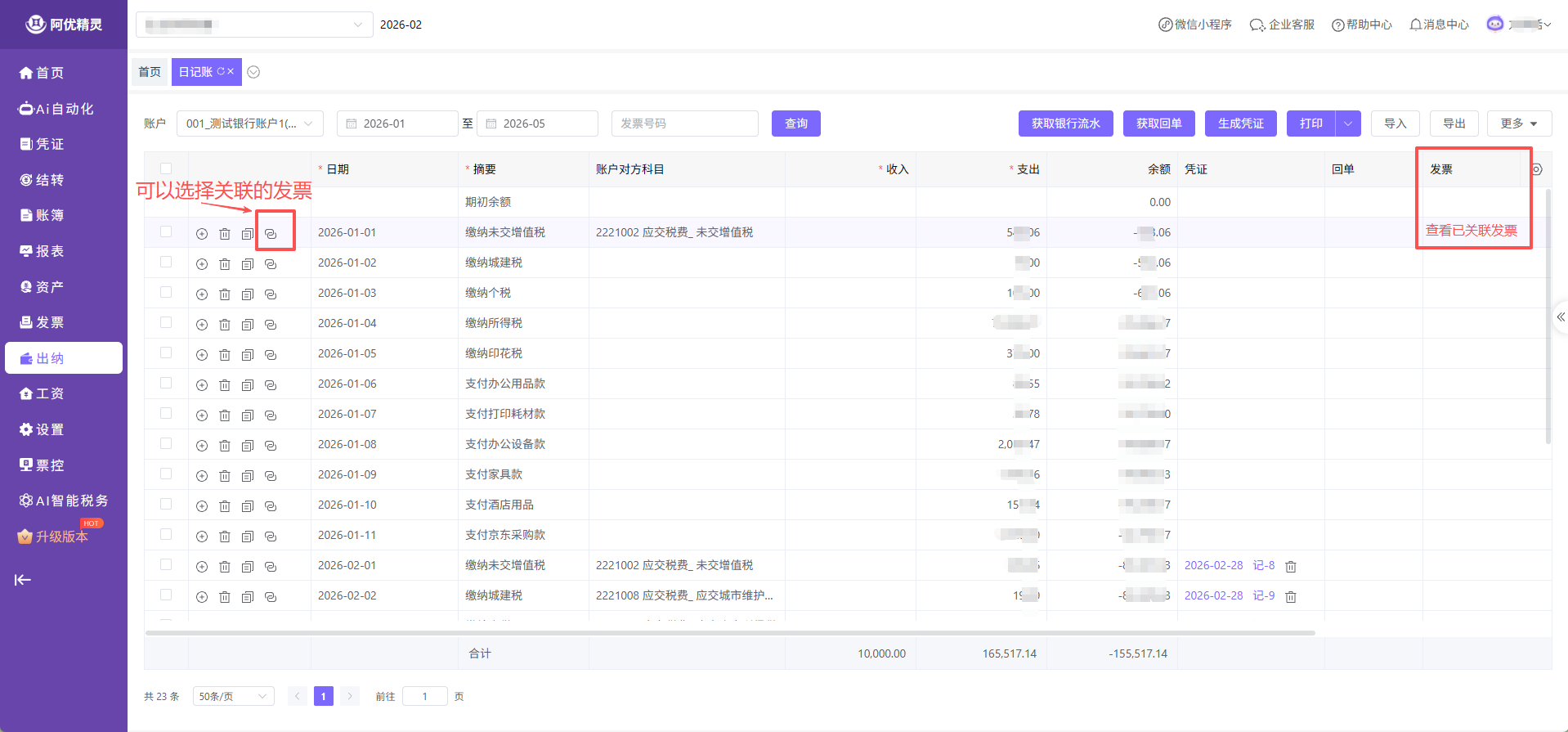
Task: Select the 2026-01-02 缴纳城建税 row checkbox
Action: (166, 262)
